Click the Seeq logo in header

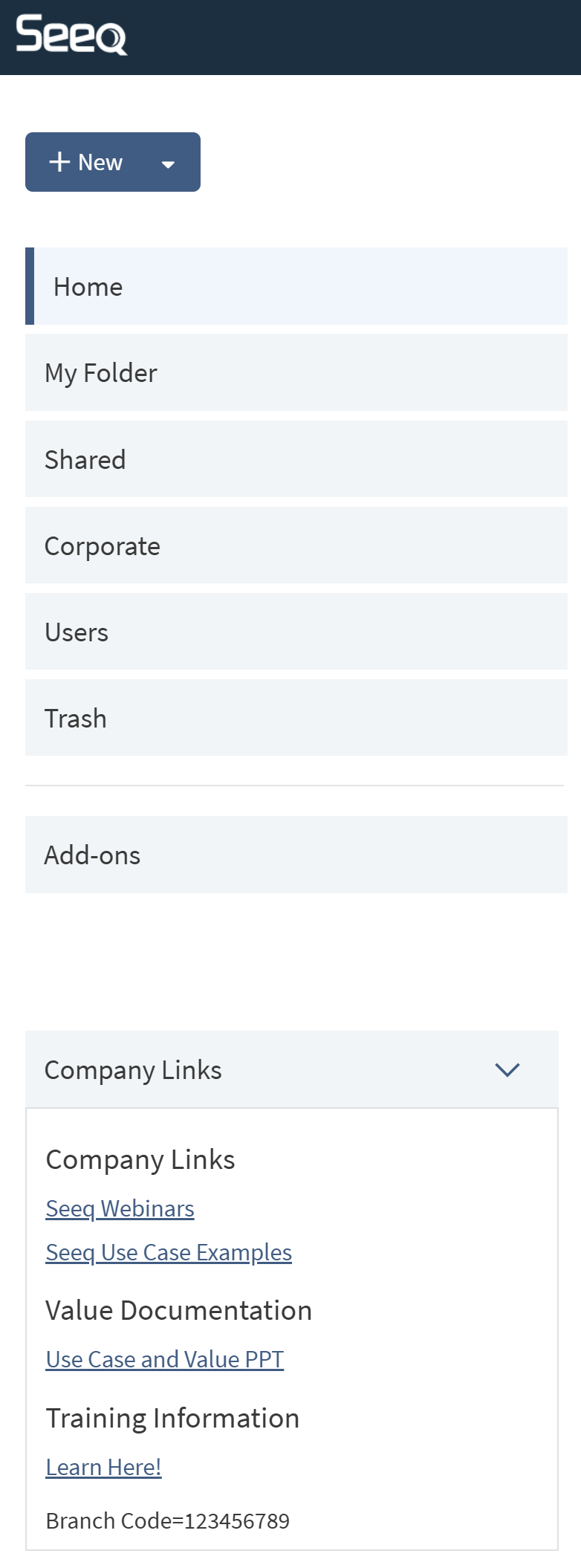tap(71, 35)
